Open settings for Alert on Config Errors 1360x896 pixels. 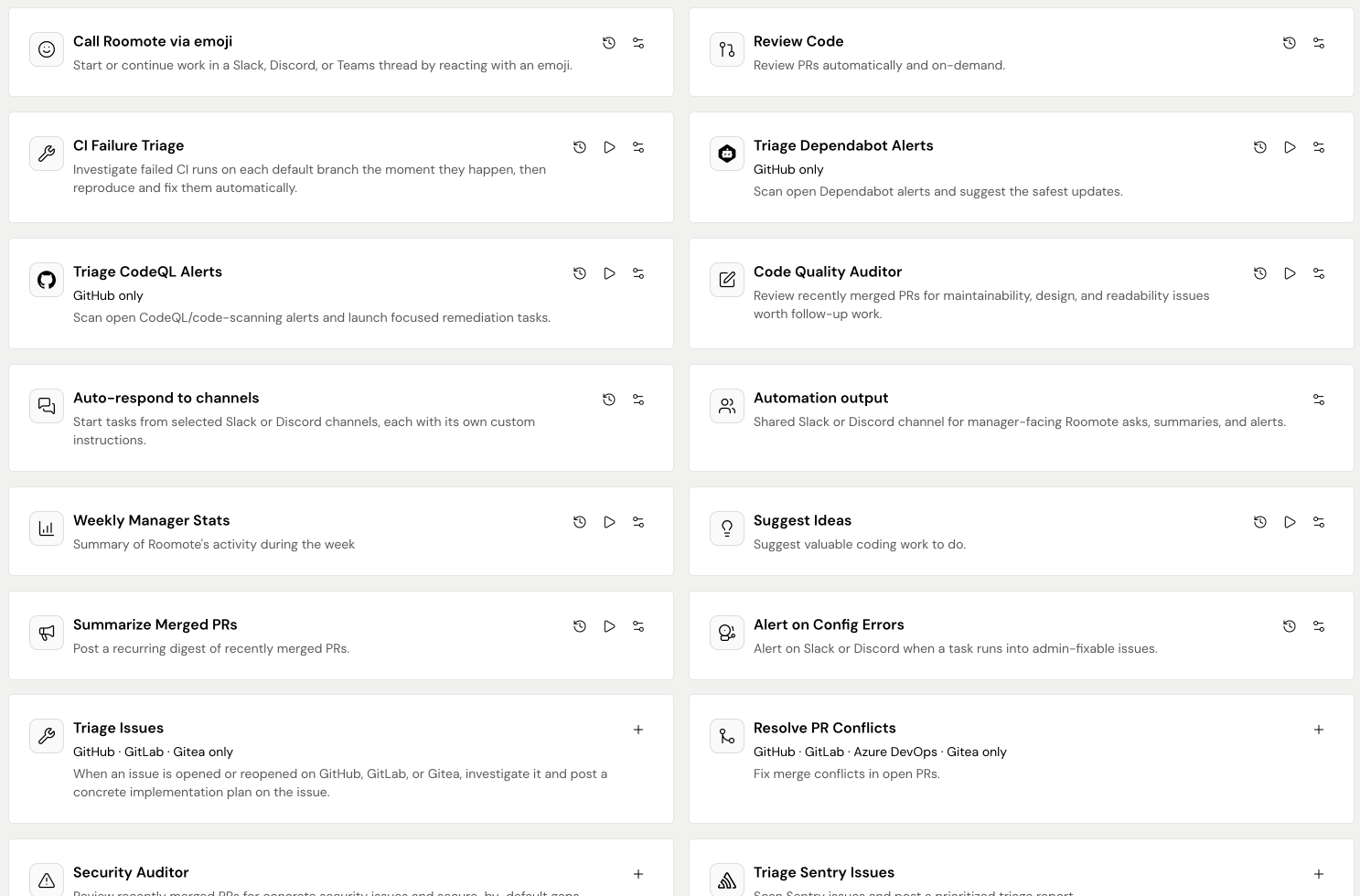[x=1319, y=626]
